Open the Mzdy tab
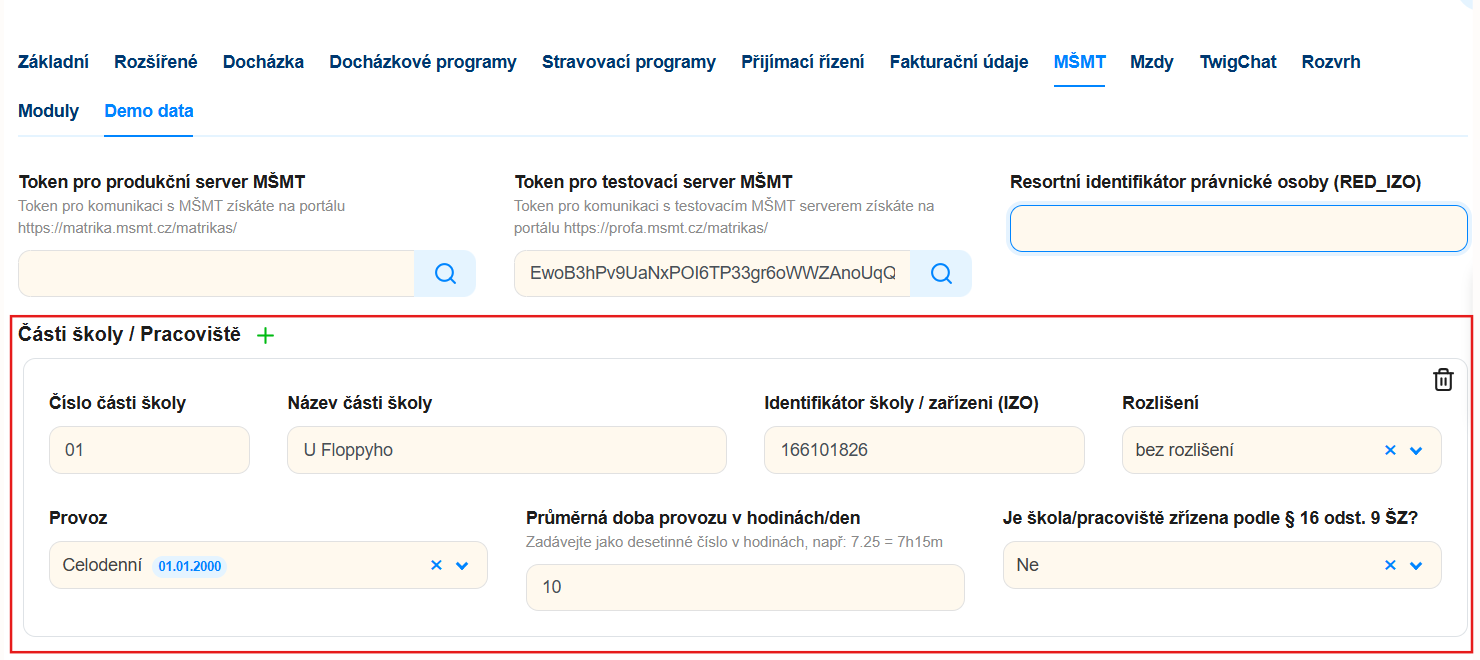This screenshot has height=660, width=1480. (1152, 62)
